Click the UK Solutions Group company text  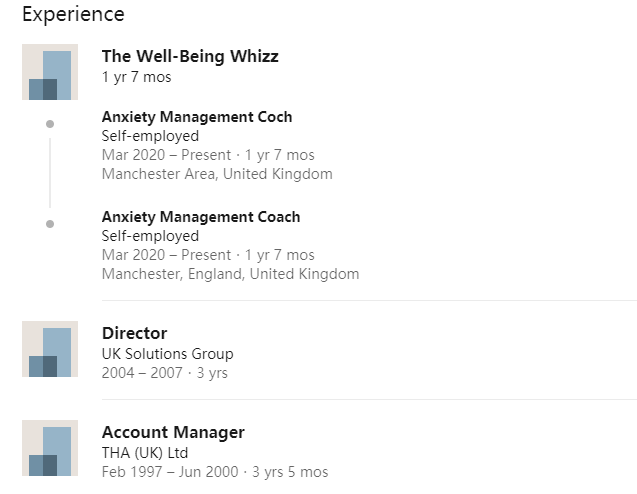pyautogui.click(x=167, y=354)
